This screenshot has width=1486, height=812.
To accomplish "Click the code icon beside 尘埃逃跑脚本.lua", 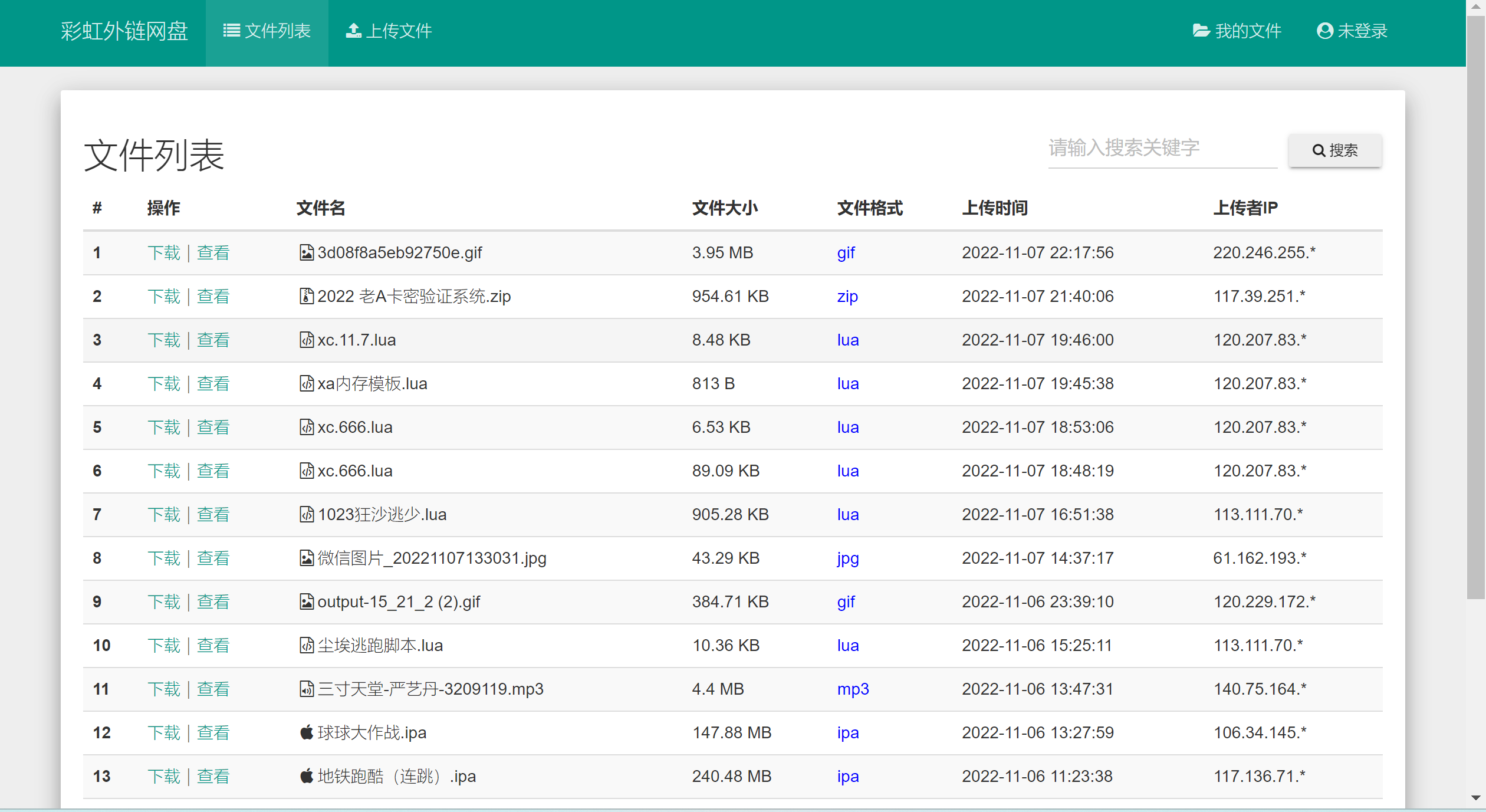I will click(x=306, y=646).
